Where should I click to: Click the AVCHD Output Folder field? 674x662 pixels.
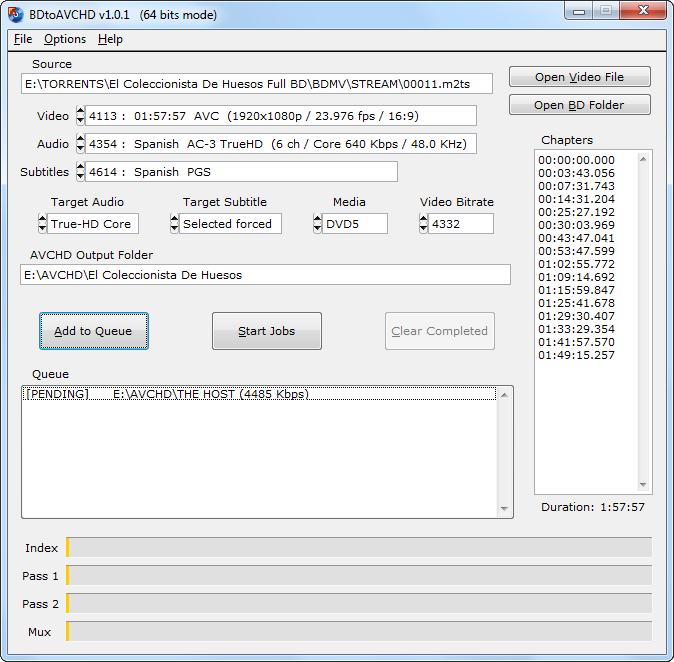265,275
